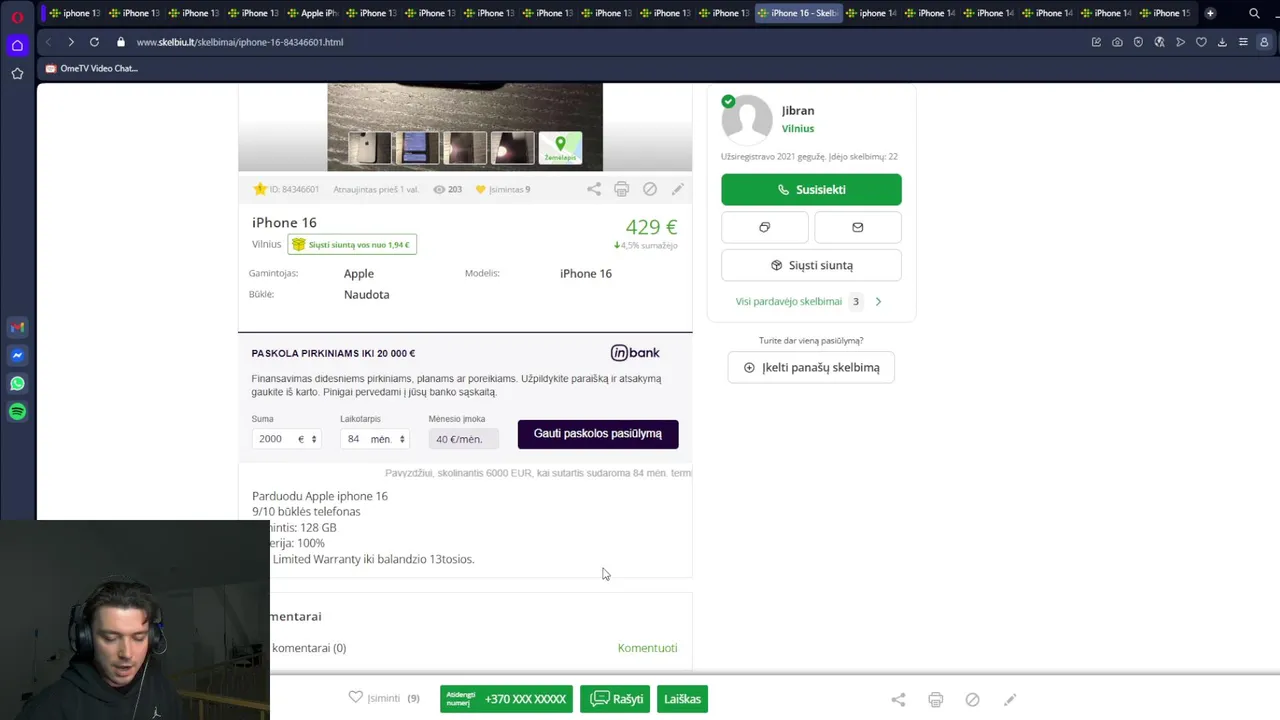Image resolution: width=1280 pixels, height=720 pixels.
Task: Add page to favorites with toolbar heart
Action: (x=1201, y=42)
